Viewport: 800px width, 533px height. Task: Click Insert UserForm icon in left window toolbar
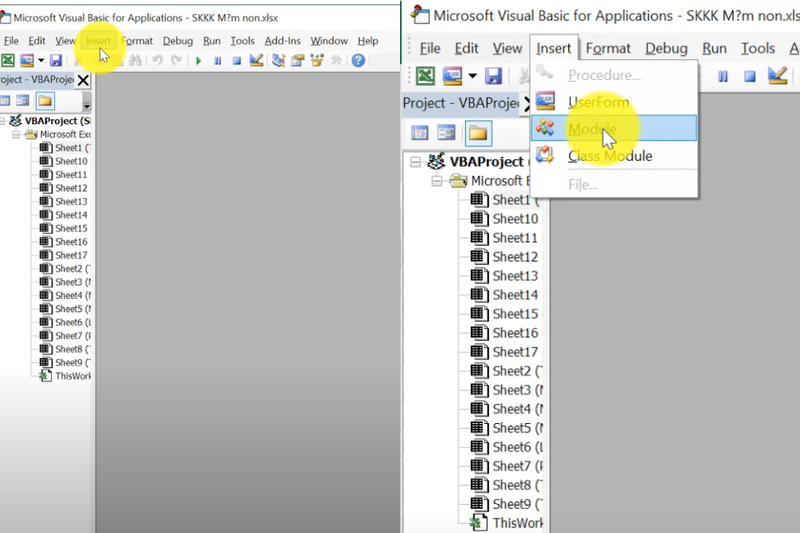(x=27, y=61)
